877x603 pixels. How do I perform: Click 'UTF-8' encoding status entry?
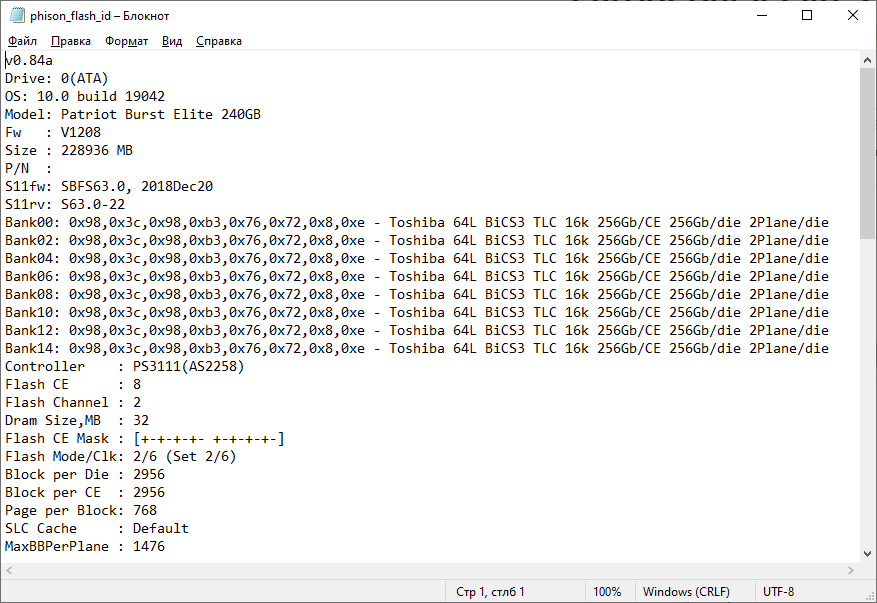coord(779,591)
